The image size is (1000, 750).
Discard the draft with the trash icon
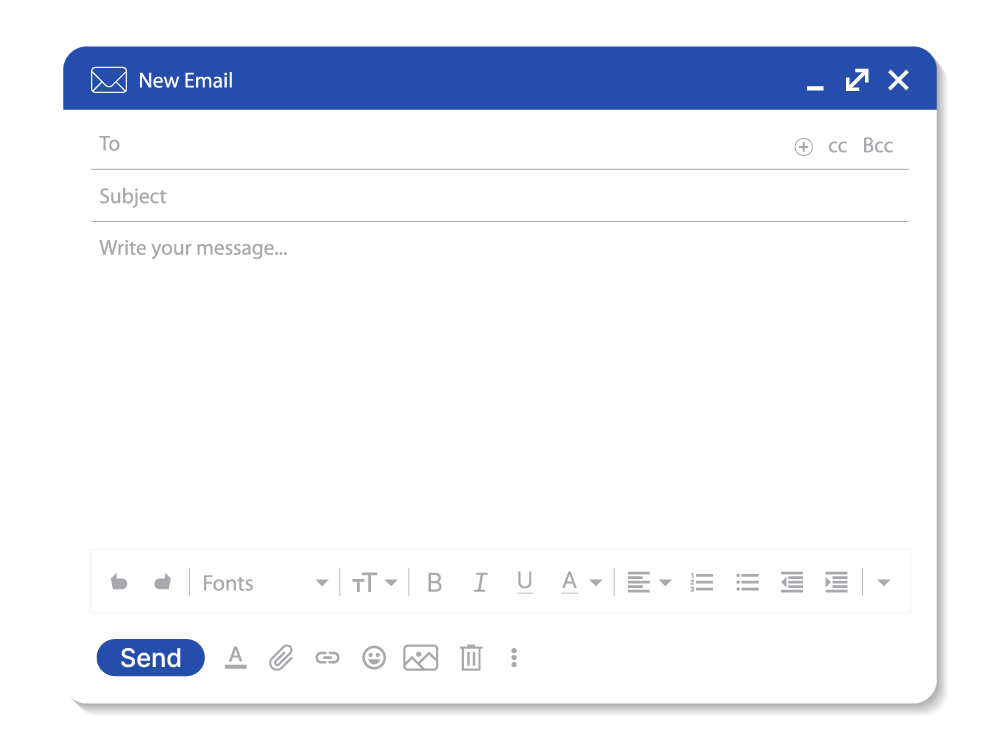(471, 658)
